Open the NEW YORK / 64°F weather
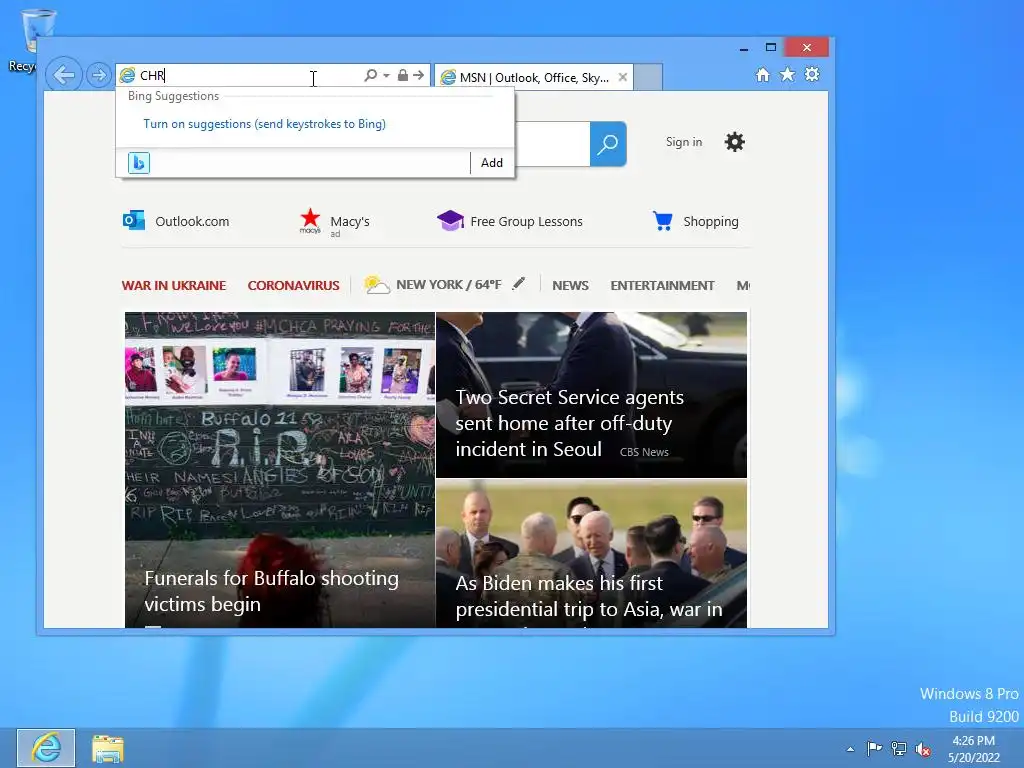Screen dimensions: 1024x768 click(x=433, y=285)
